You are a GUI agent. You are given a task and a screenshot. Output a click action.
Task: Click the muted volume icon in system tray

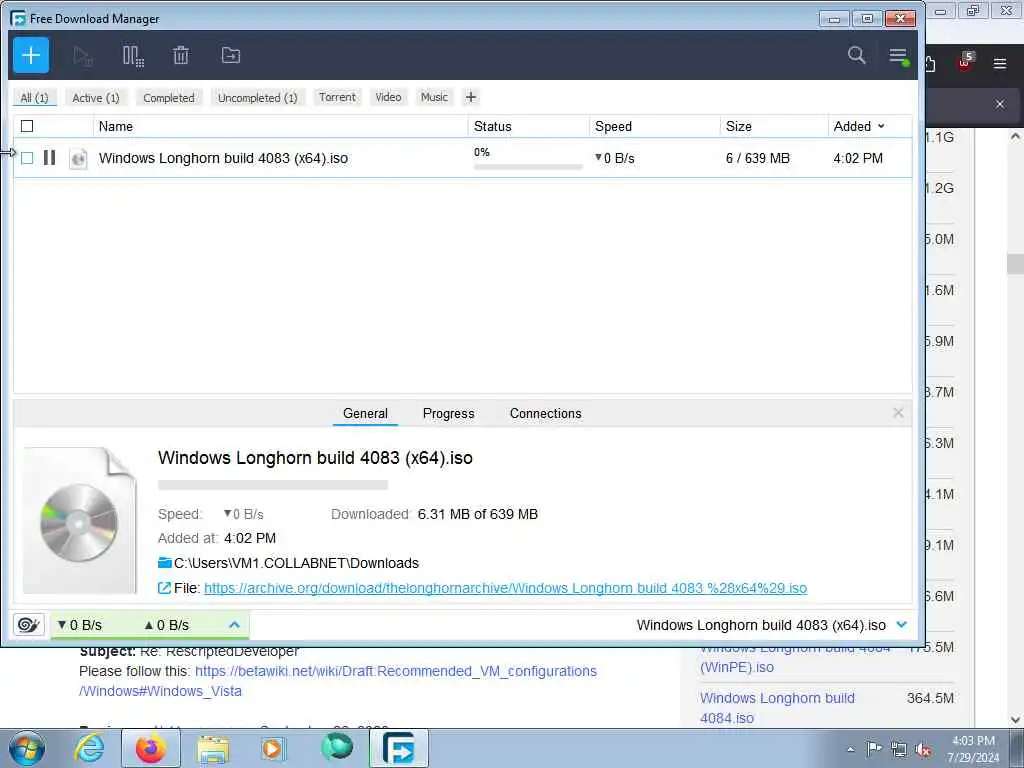coord(923,749)
